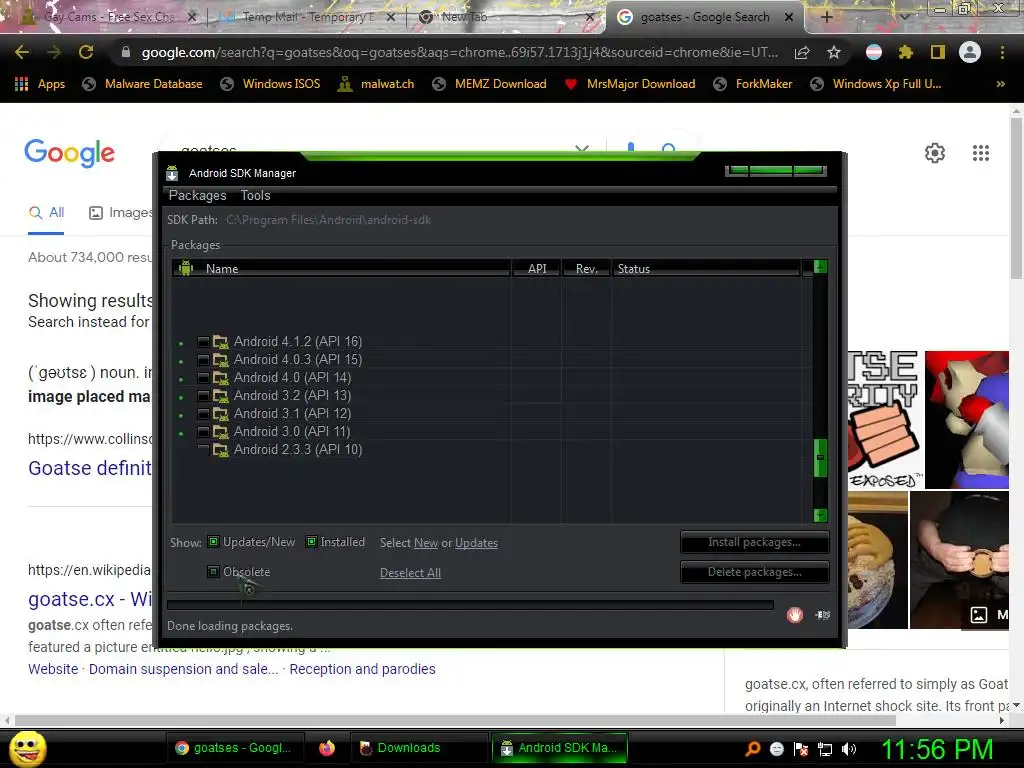Click the Deselect All link
1024x768 pixels.
click(x=410, y=573)
